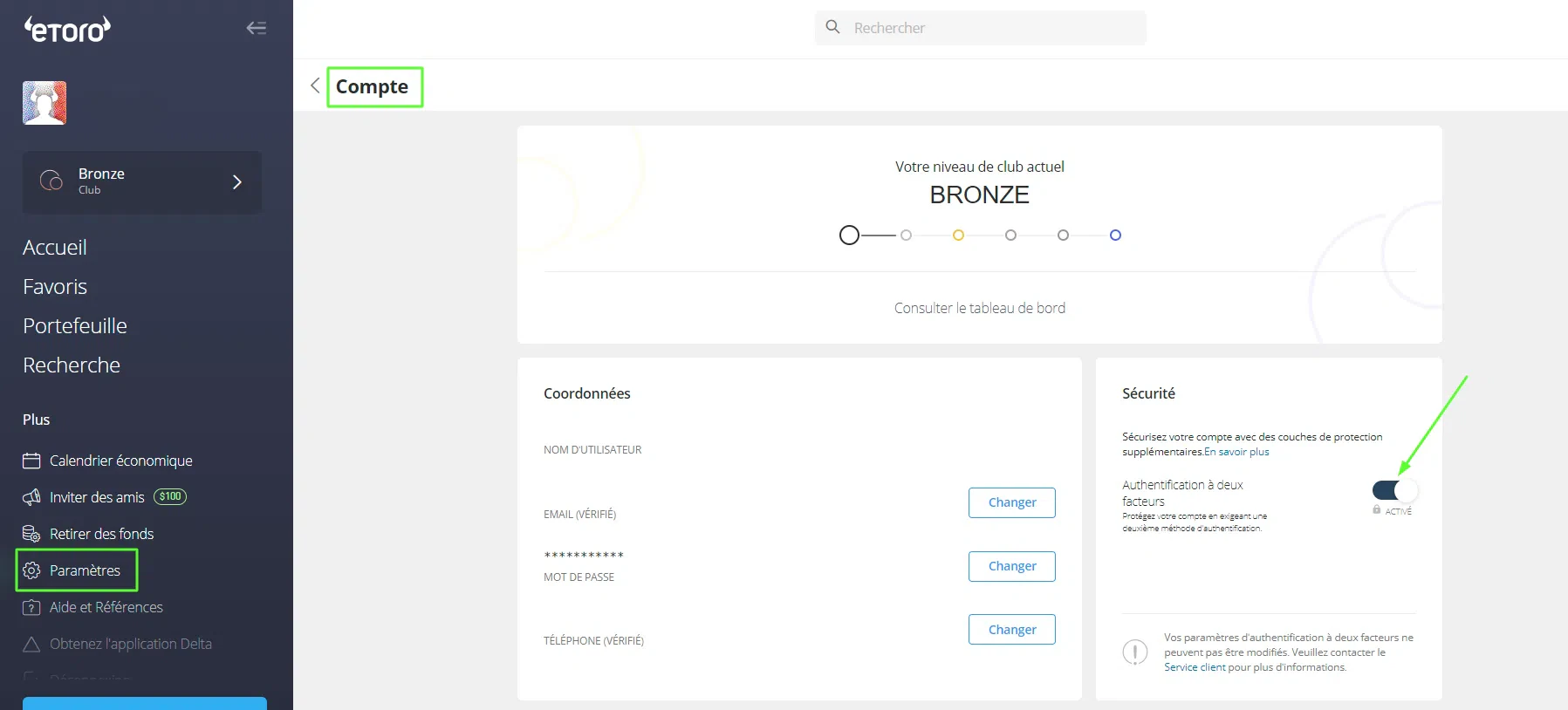Click the lock icon beside ACTIVÉ
The width and height of the screenshot is (1568, 710).
pos(1377,509)
